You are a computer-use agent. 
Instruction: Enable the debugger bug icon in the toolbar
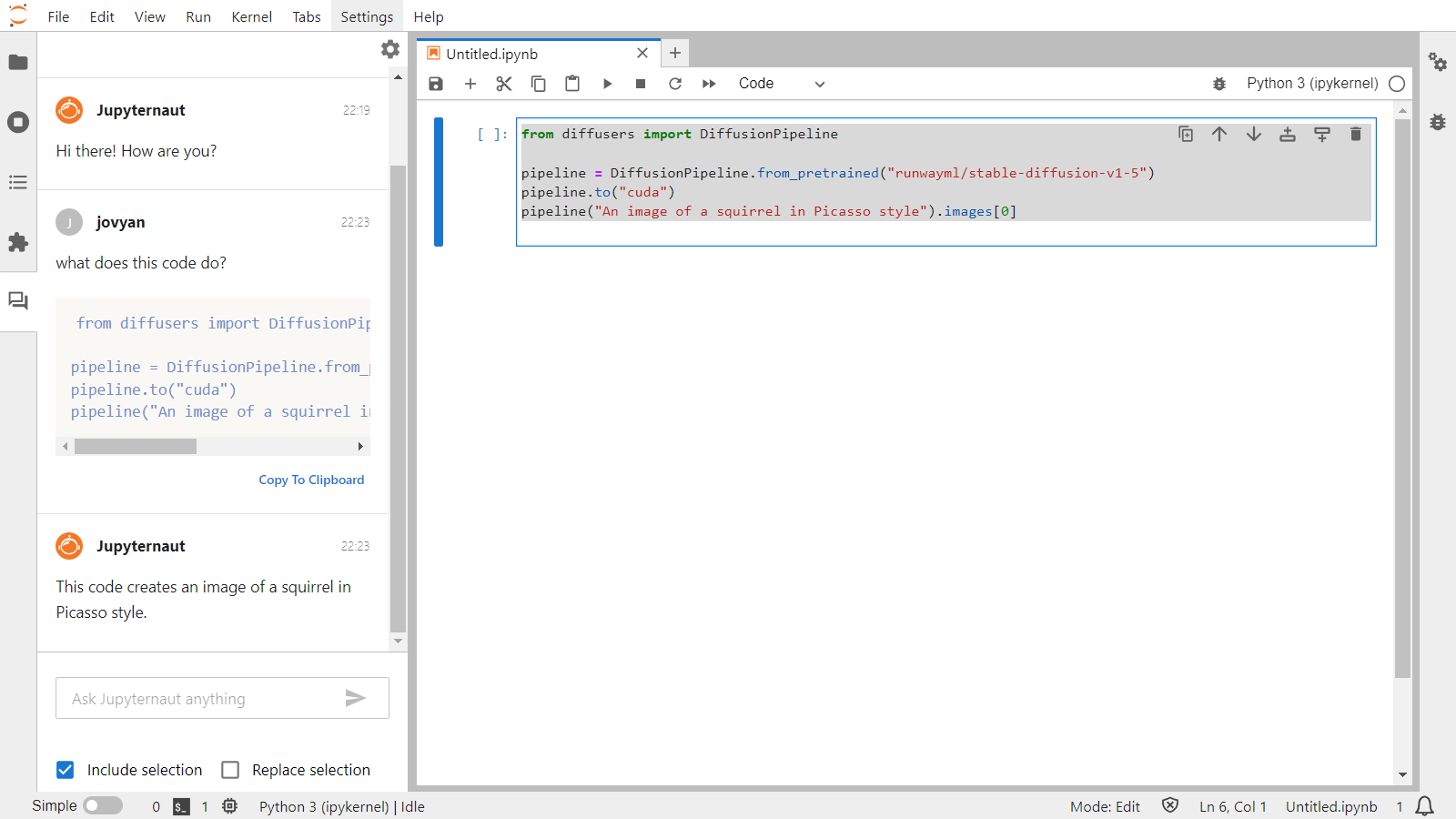point(1219,83)
